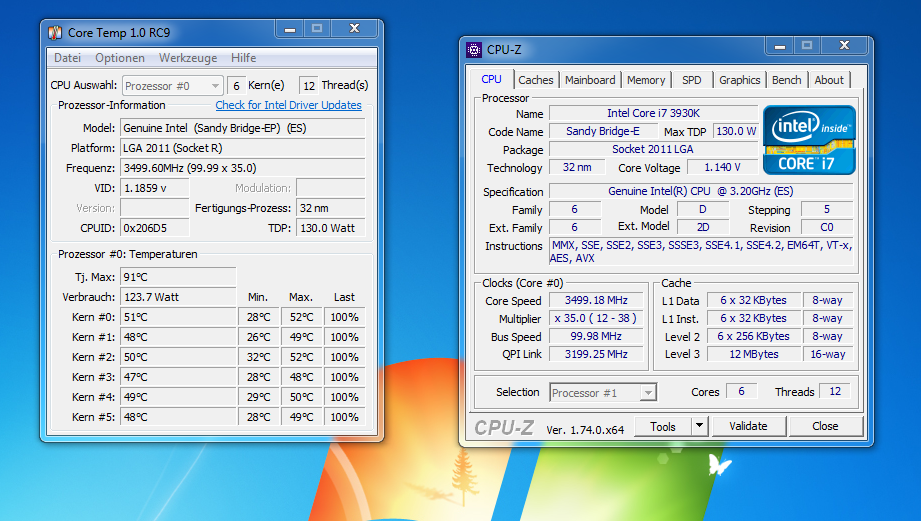Open the Datei menu in Core Temp
This screenshot has height=521, width=921.
pos(68,58)
